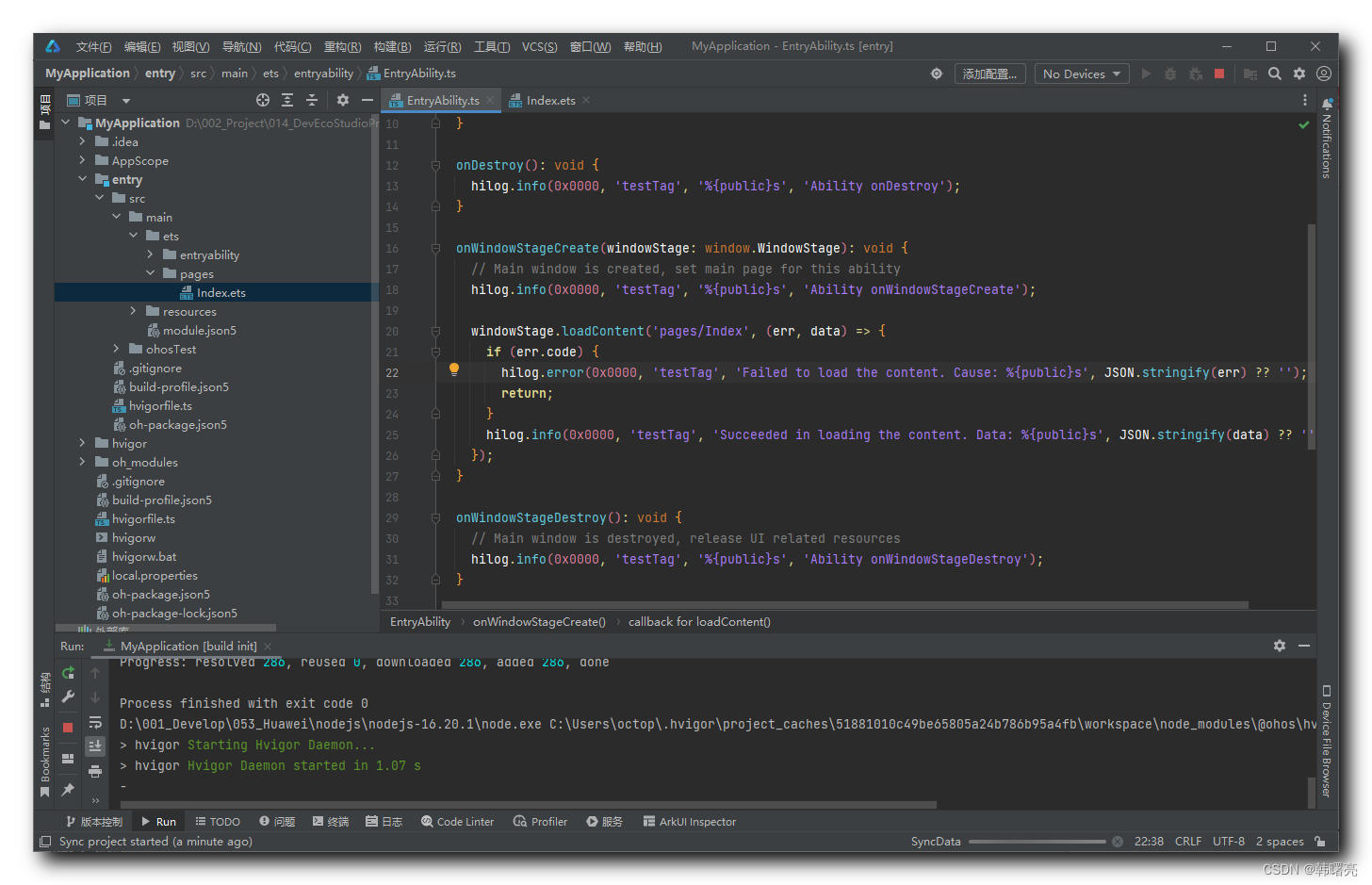Image resolution: width=1372 pixels, height=885 pixels.
Task: Switch to the Index.ets editor tab
Action: click(x=550, y=101)
